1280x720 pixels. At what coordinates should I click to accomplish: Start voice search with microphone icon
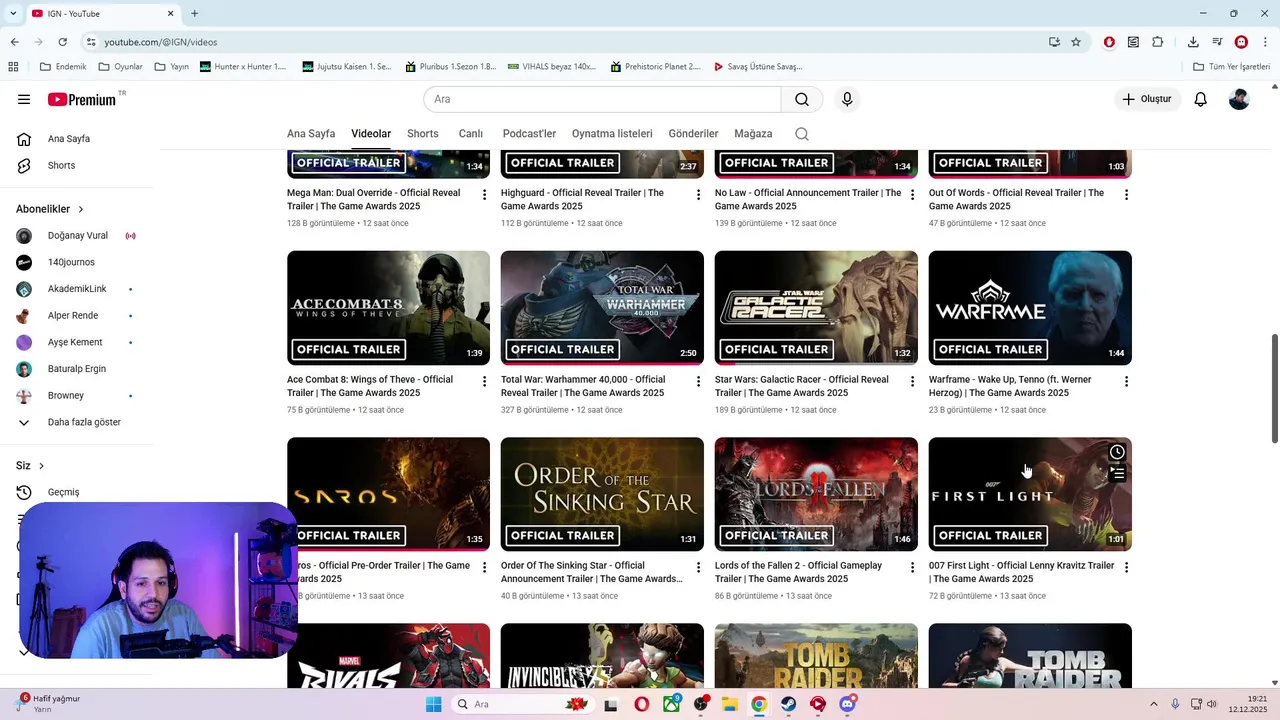847,99
